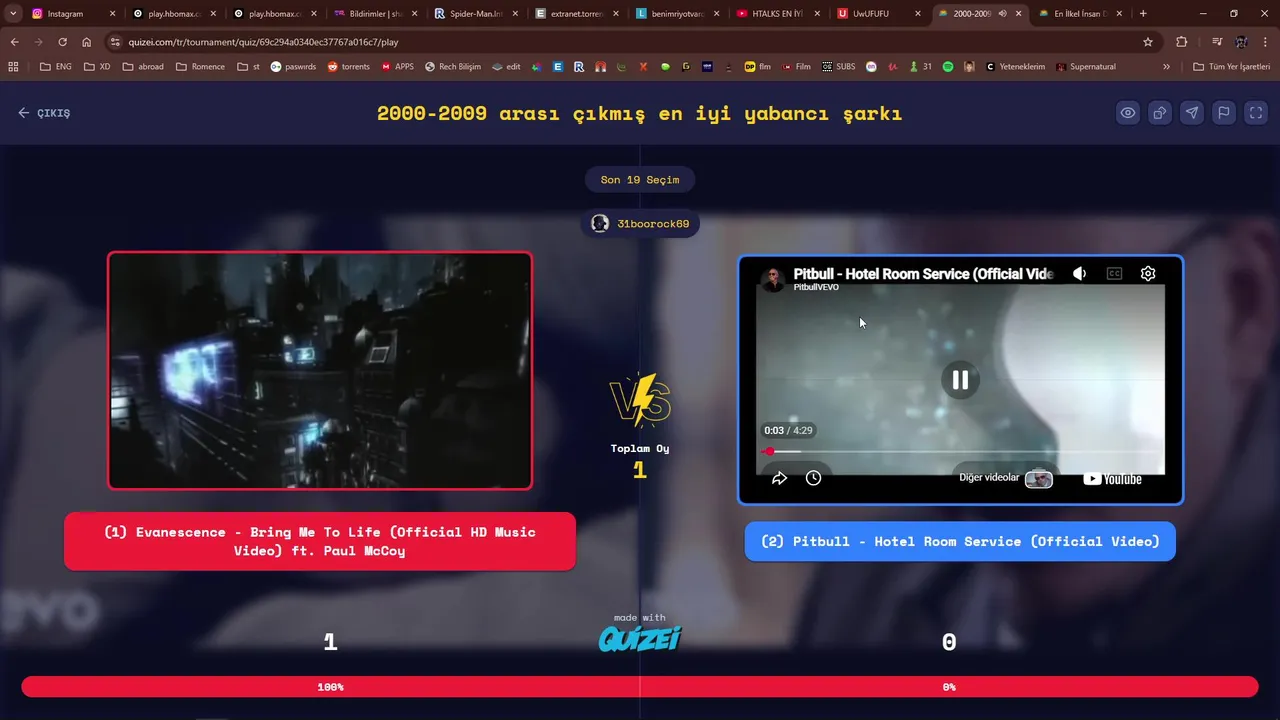Open the ENG bookmarks folder
The width and height of the screenshot is (1280, 720).
[x=56, y=67]
